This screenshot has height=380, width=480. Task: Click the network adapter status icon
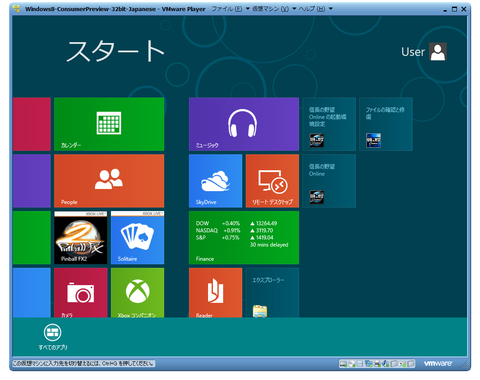369,364
